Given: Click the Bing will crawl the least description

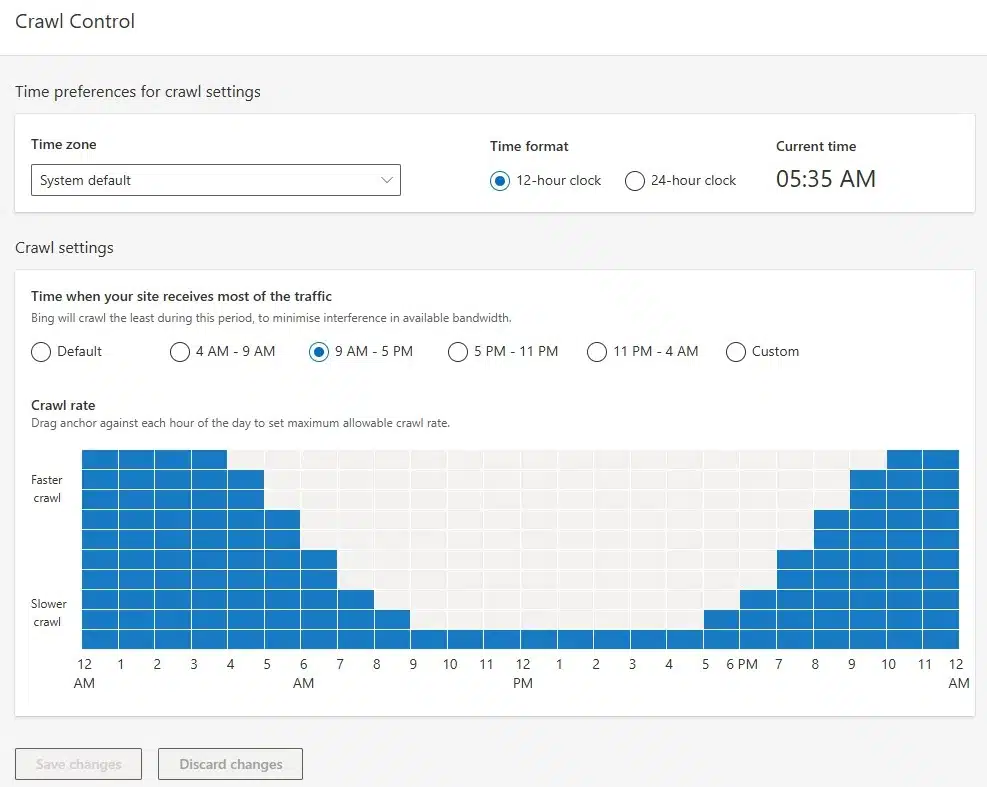Looking at the screenshot, I should (271, 318).
